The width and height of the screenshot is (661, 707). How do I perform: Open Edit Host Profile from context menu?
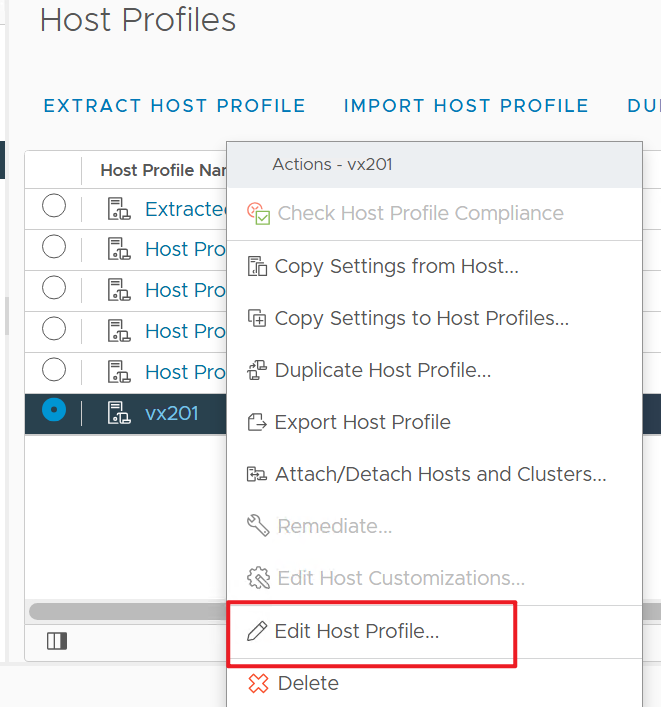coord(356,631)
